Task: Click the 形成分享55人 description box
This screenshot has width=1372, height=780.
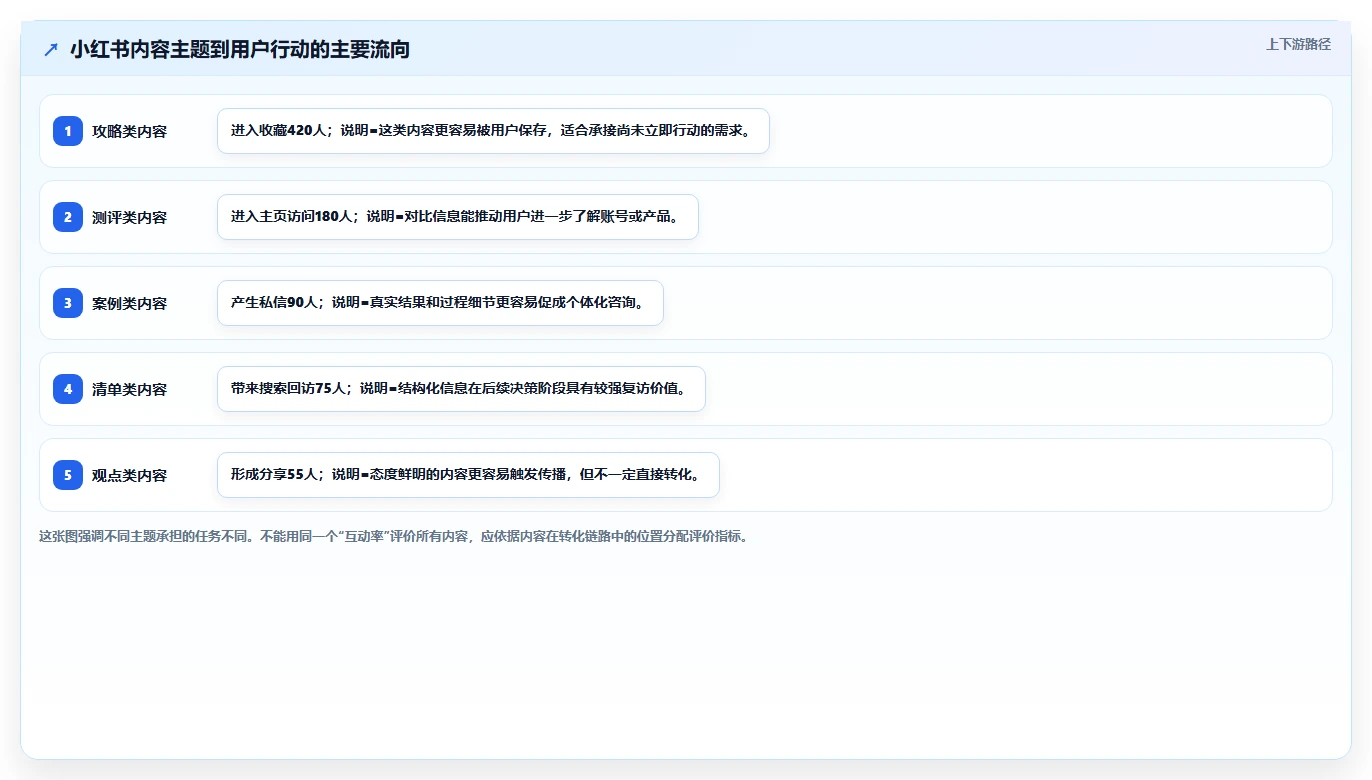Action: (468, 475)
